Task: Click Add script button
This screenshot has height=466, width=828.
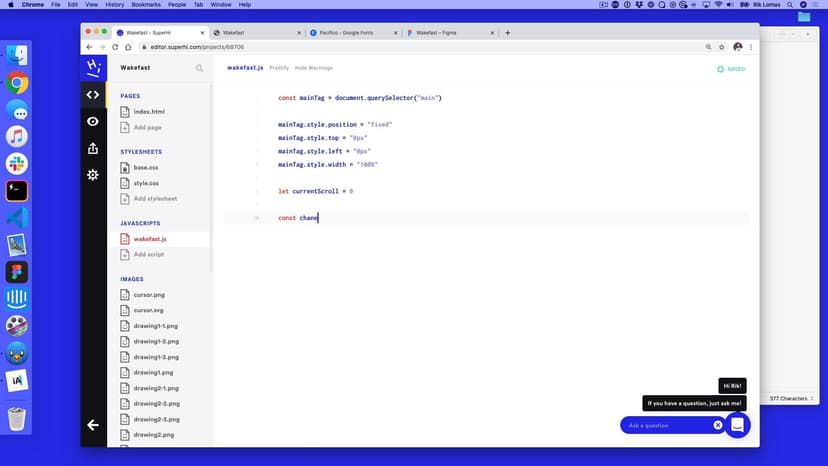Action: [x=148, y=254]
